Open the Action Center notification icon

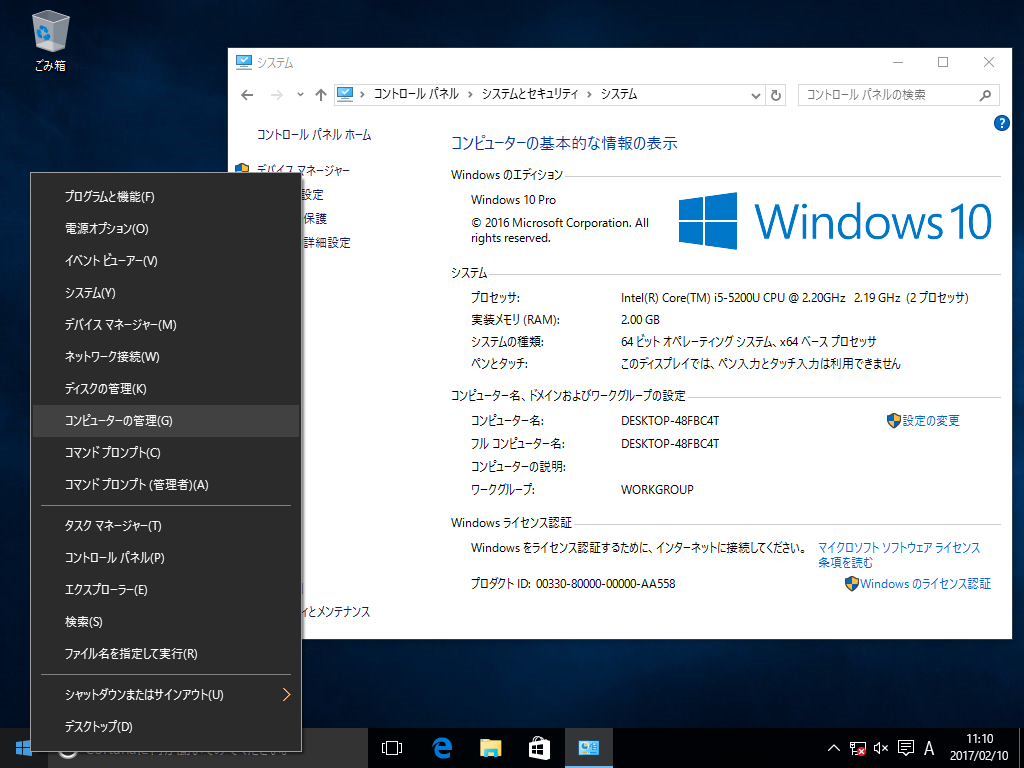906,748
